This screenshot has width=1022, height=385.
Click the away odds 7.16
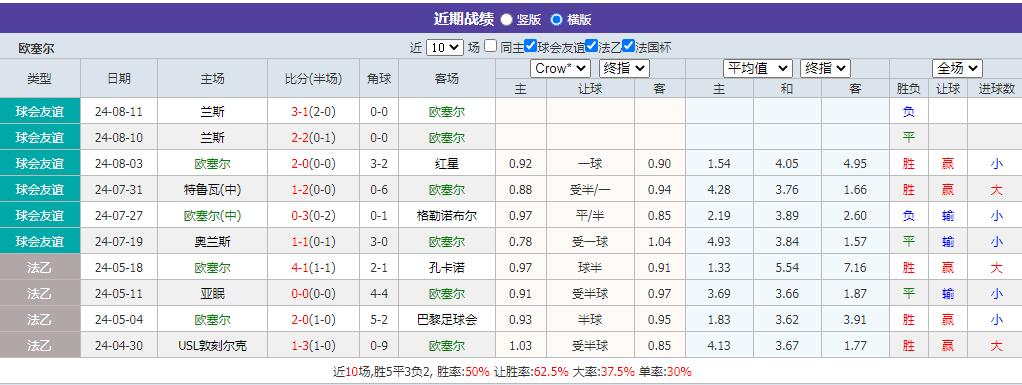855,268
